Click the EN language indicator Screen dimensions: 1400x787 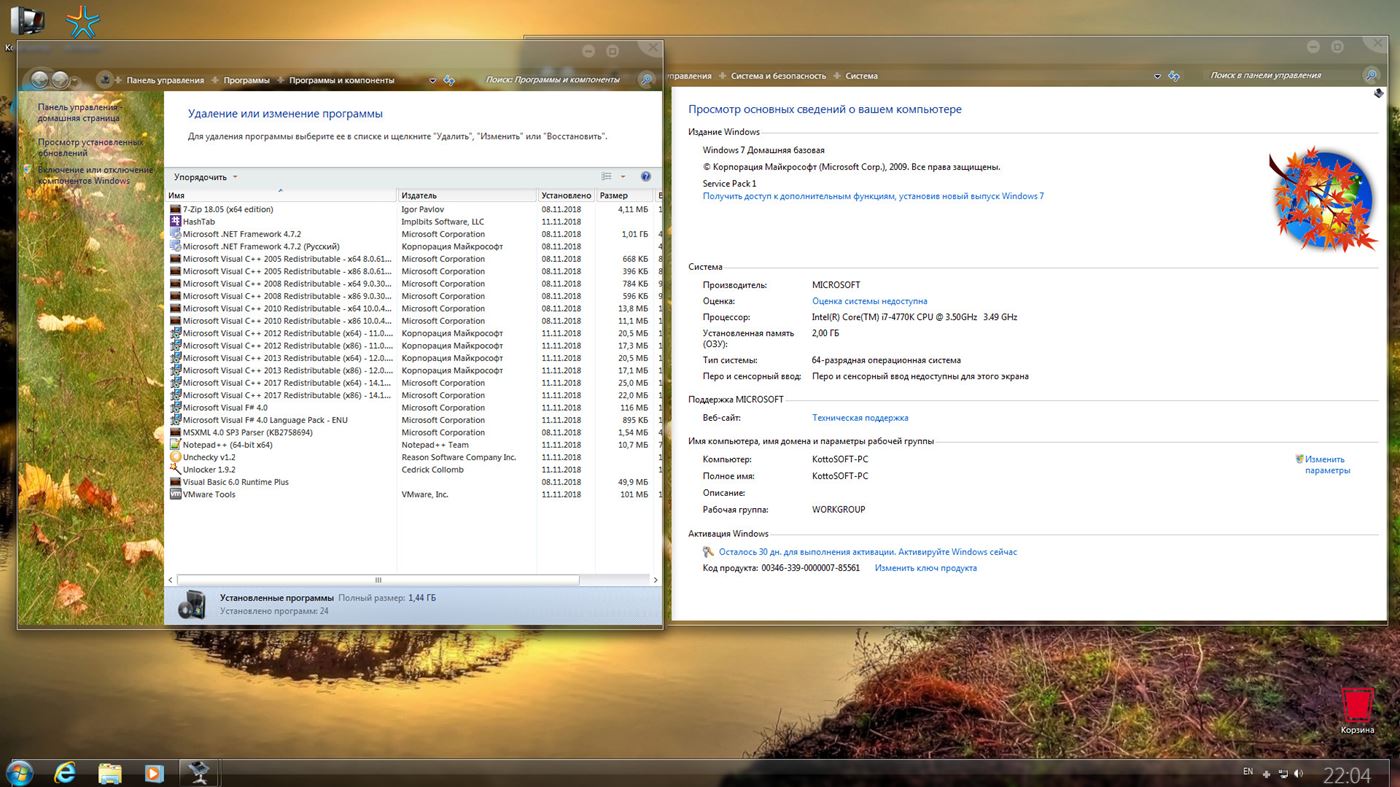point(1248,772)
